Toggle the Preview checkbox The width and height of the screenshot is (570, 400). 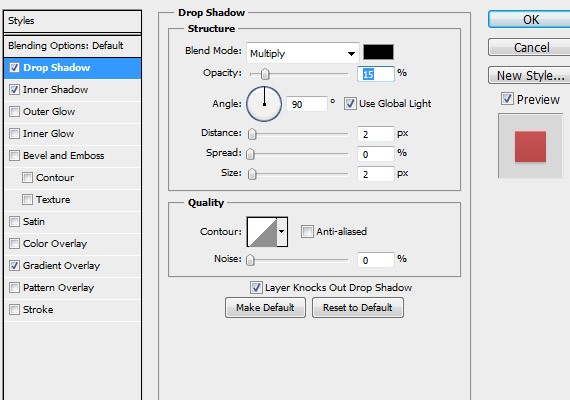pyautogui.click(x=507, y=99)
